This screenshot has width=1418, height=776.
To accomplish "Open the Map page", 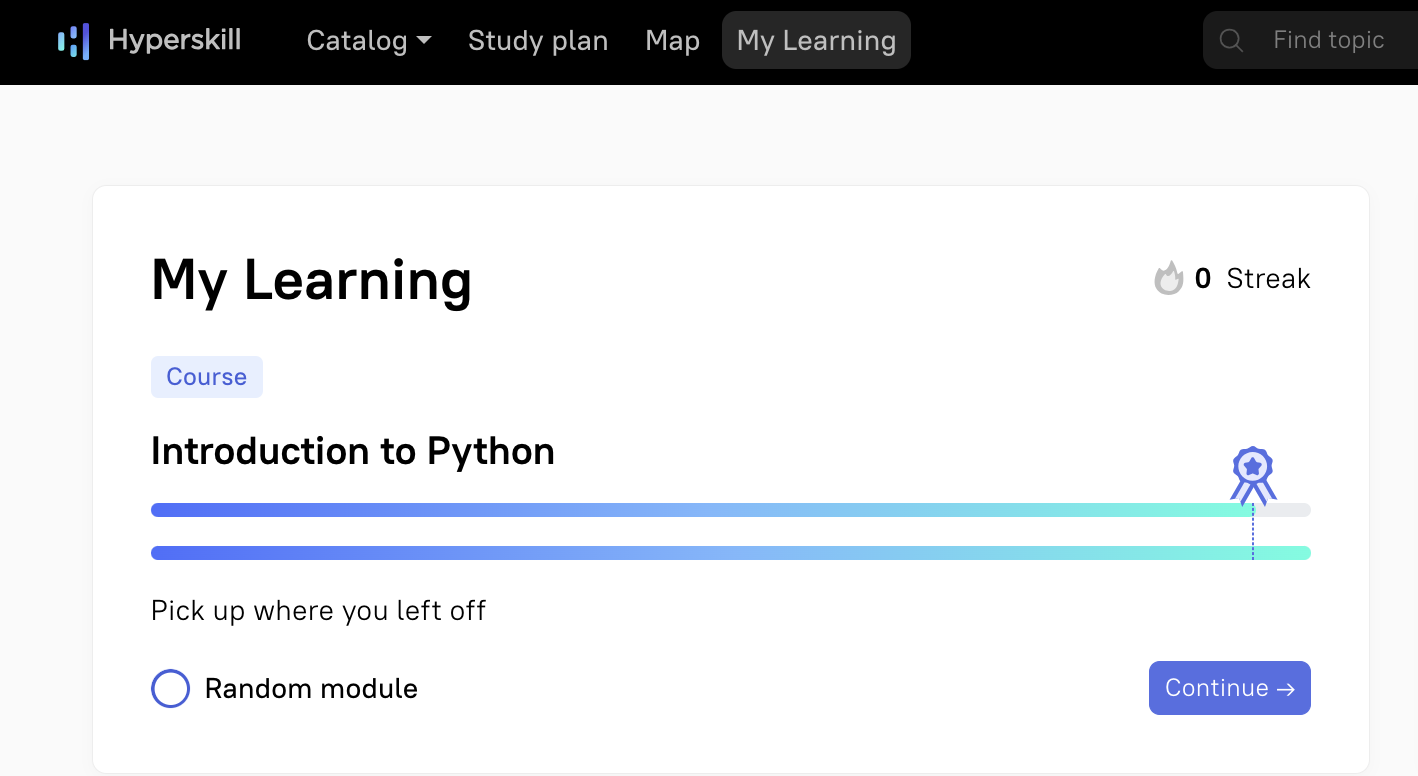I will coord(673,41).
